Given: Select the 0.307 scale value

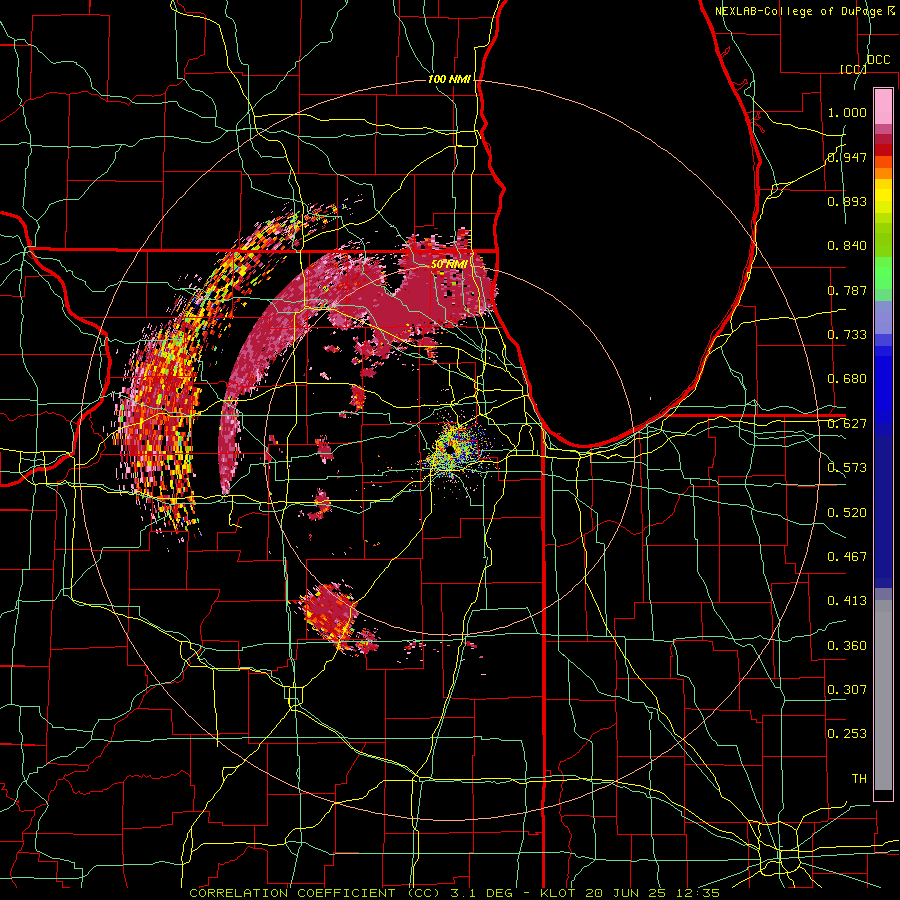Looking at the screenshot, I should 847,690.
